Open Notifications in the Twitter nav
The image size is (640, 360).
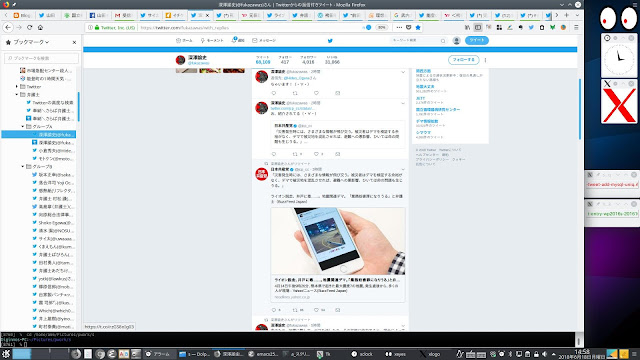(x=238, y=40)
